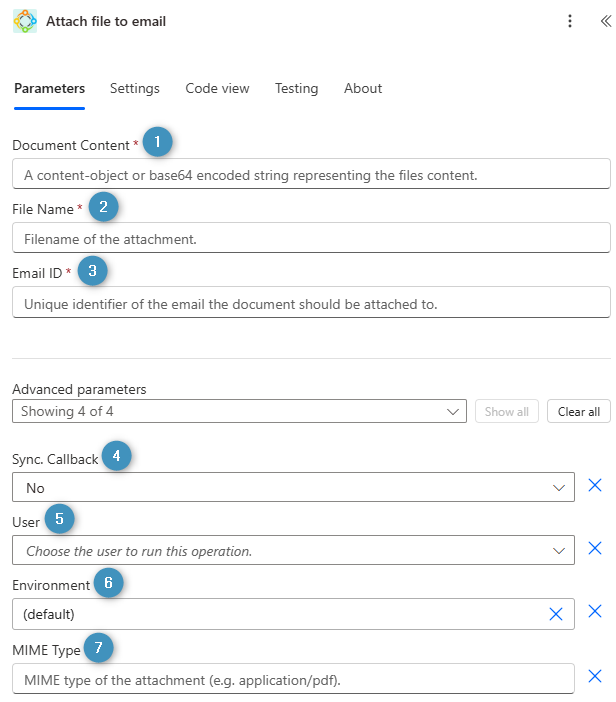Clear the (default) Environment value
This screenshot has width=616, height=702.
click(556, 614)
